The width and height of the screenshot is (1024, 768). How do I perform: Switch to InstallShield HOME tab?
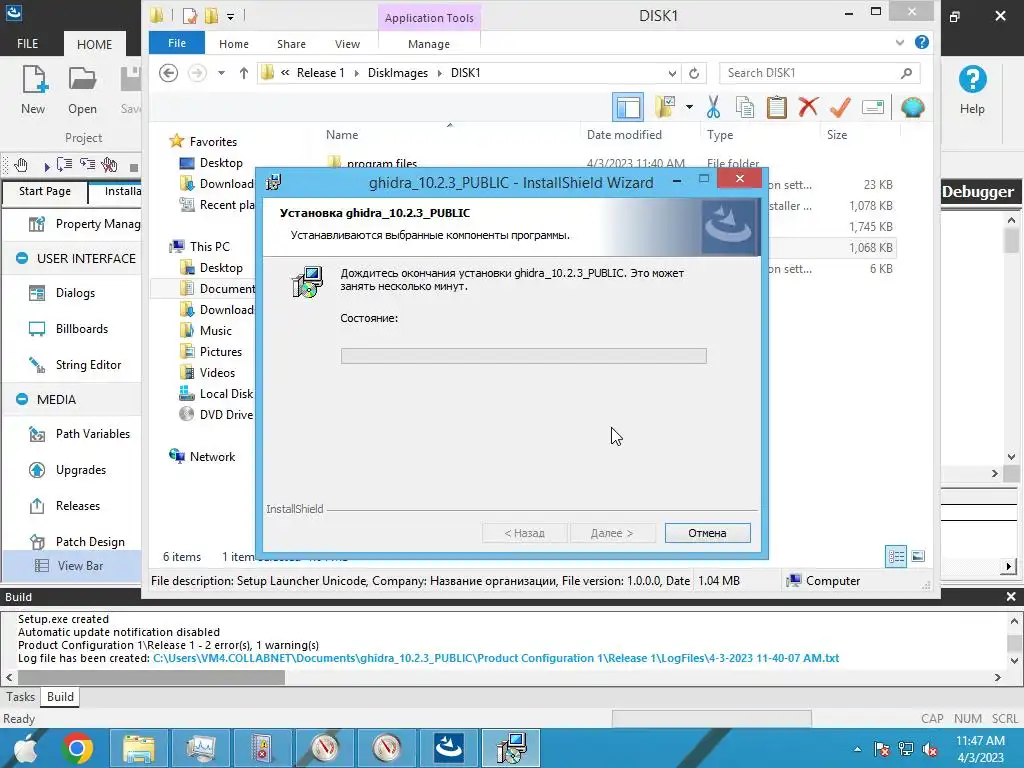click(x=95, y=44)
